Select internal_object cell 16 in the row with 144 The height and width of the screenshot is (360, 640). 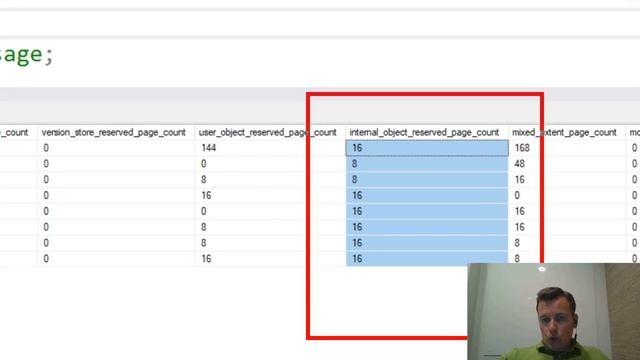point(427,148)
